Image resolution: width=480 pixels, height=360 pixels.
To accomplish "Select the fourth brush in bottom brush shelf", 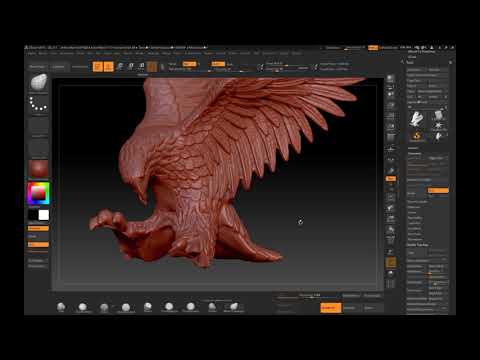I will pyautogui.click(x=126, y=307).
